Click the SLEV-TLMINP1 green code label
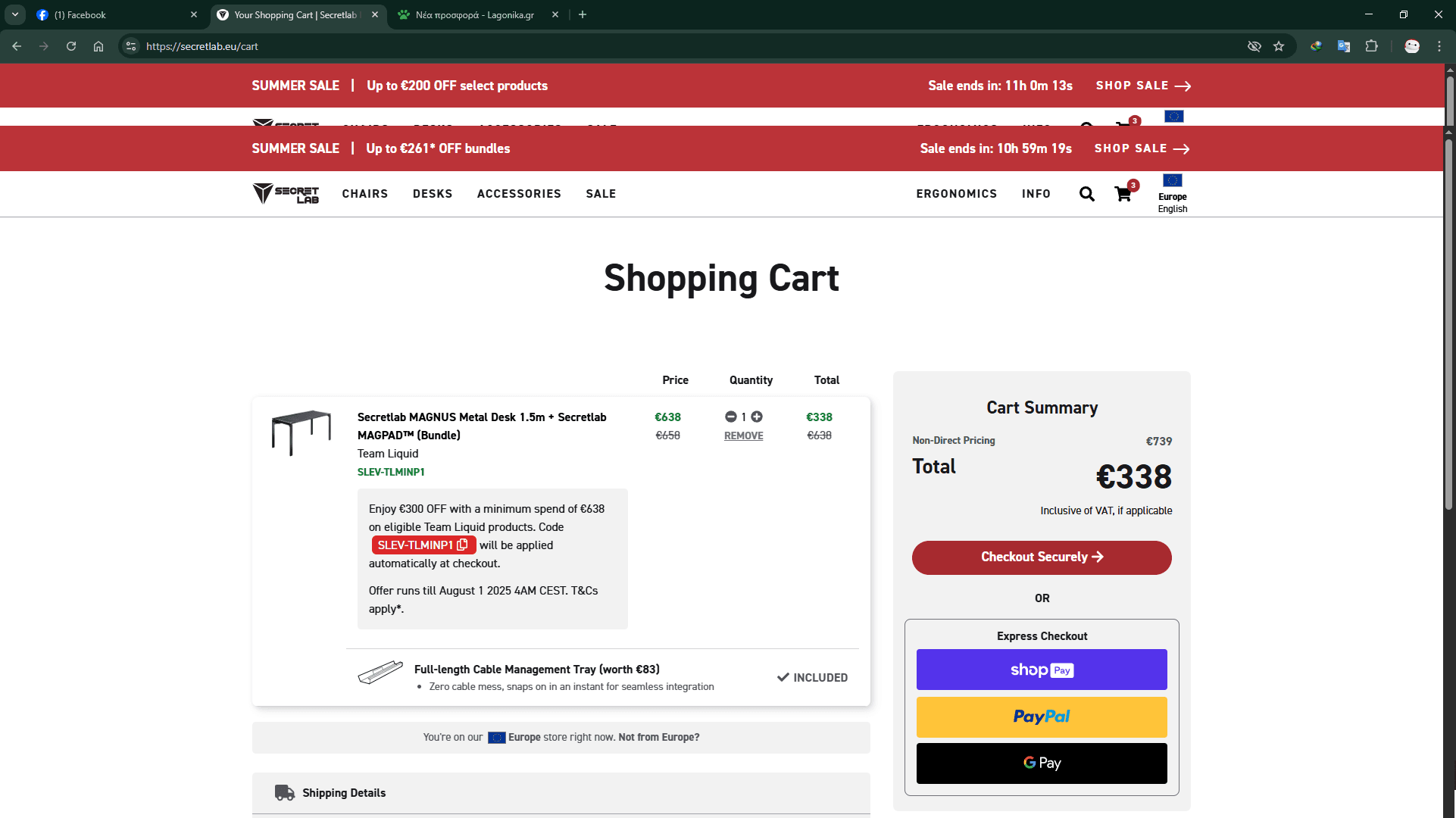 point(391,472)
